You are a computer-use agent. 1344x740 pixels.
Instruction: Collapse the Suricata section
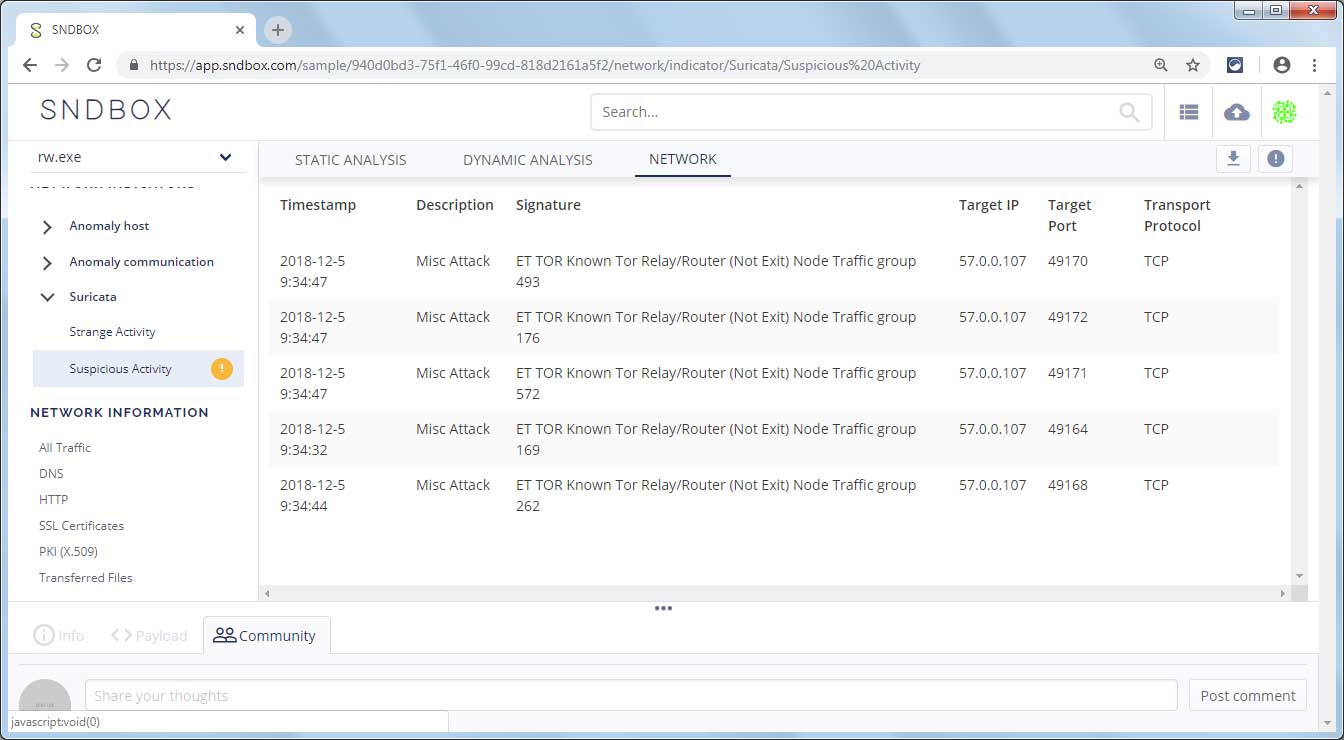47,297
